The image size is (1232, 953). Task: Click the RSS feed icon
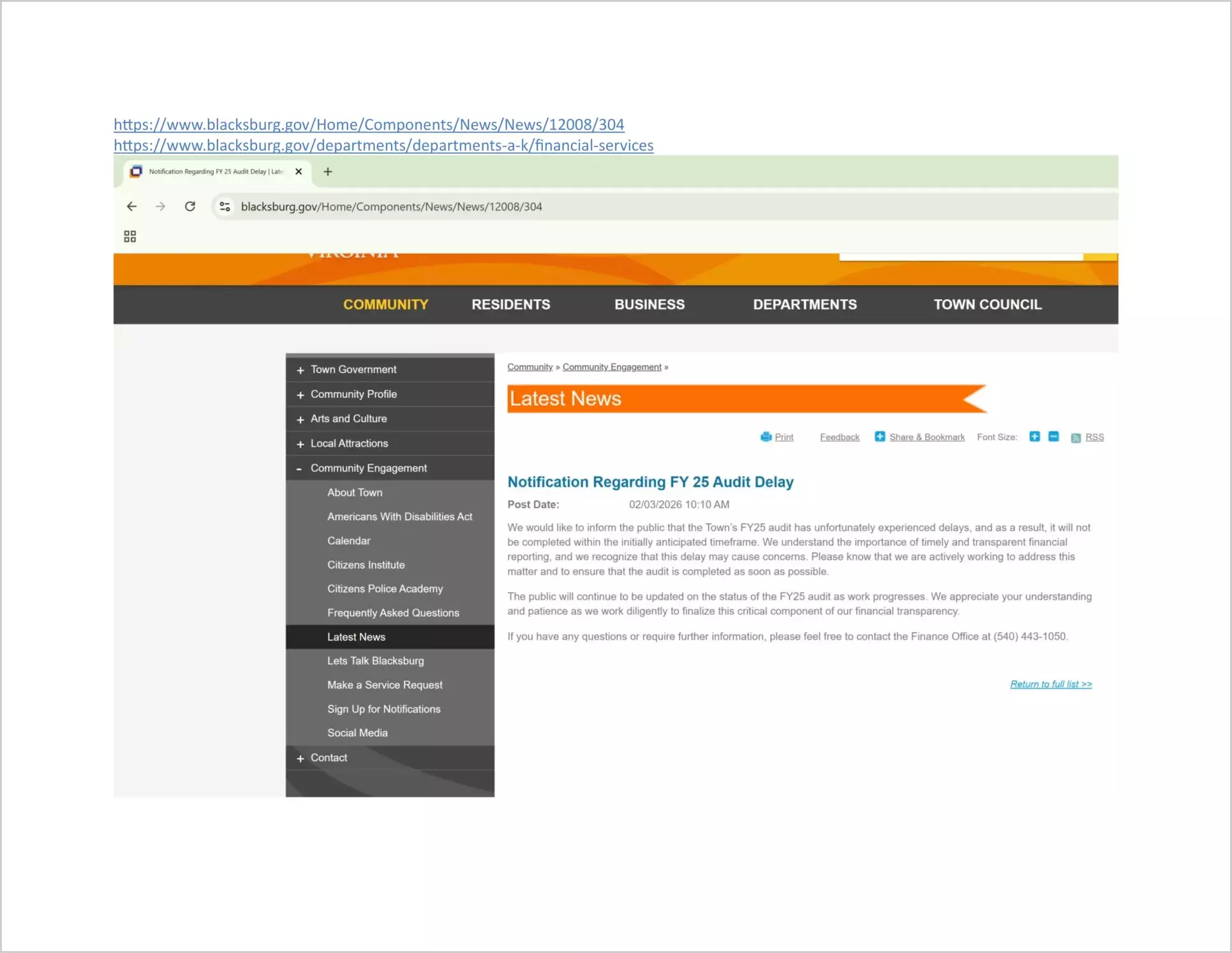coord(1076,438)
